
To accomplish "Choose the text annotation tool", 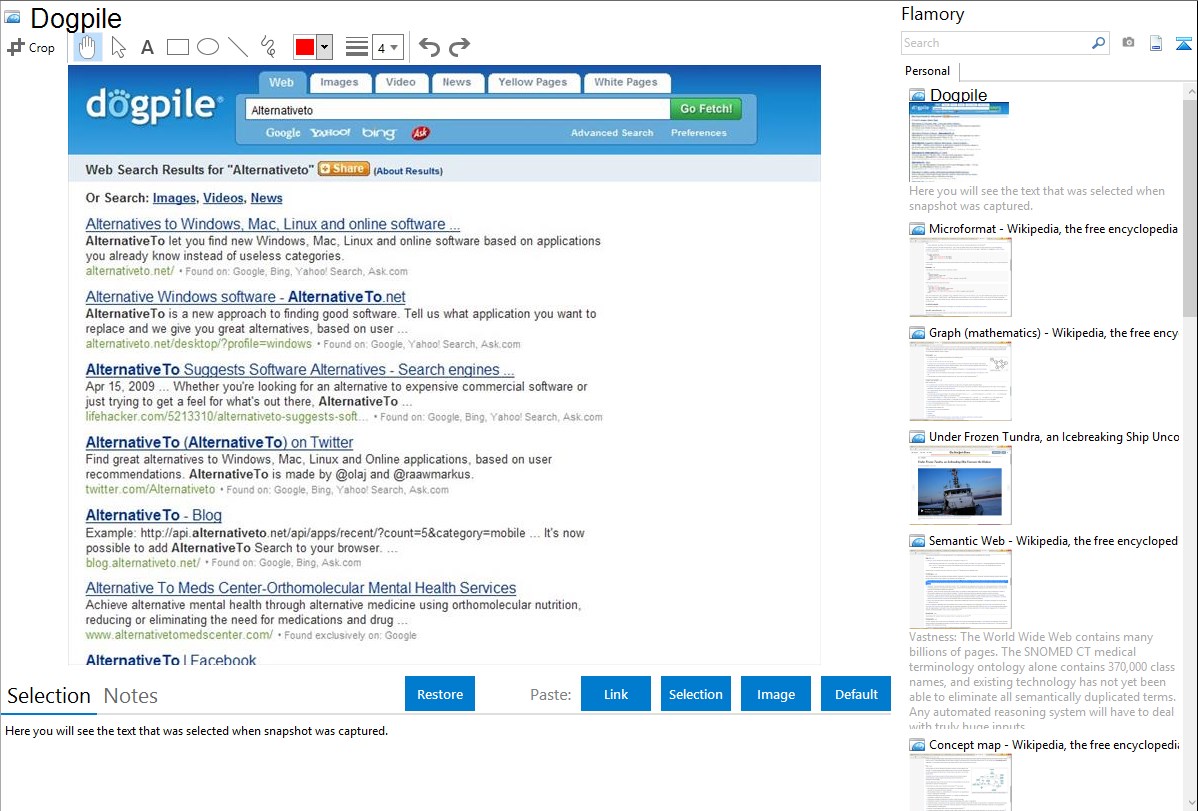I will pyautogui.click(x=147, y=47).
